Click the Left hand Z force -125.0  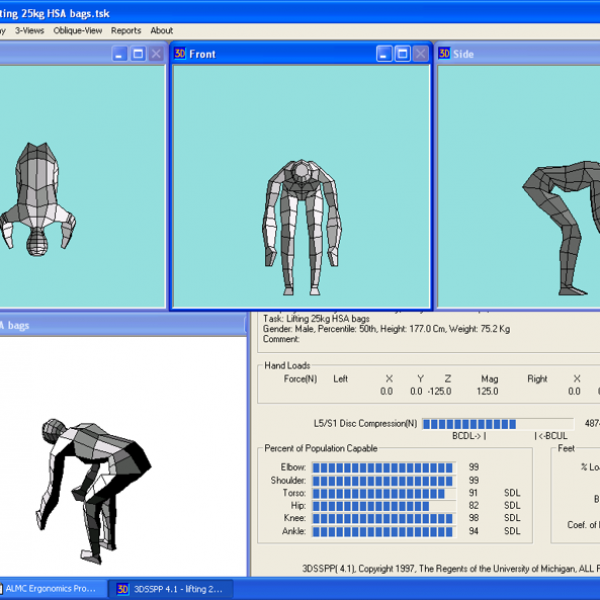[440, 391]
